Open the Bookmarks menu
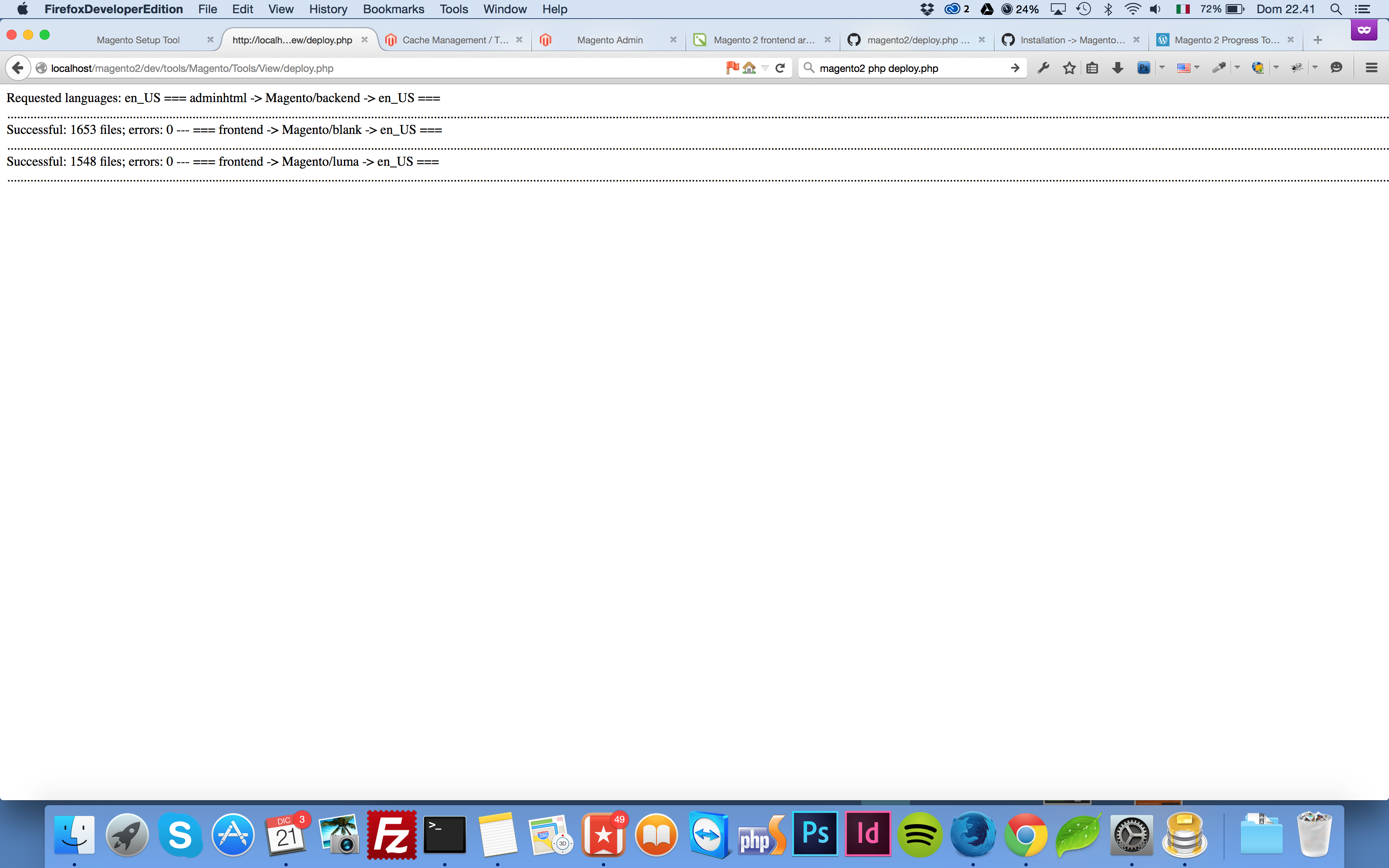The width and height of the screenshot is (1389, 868). pos(393,9)
